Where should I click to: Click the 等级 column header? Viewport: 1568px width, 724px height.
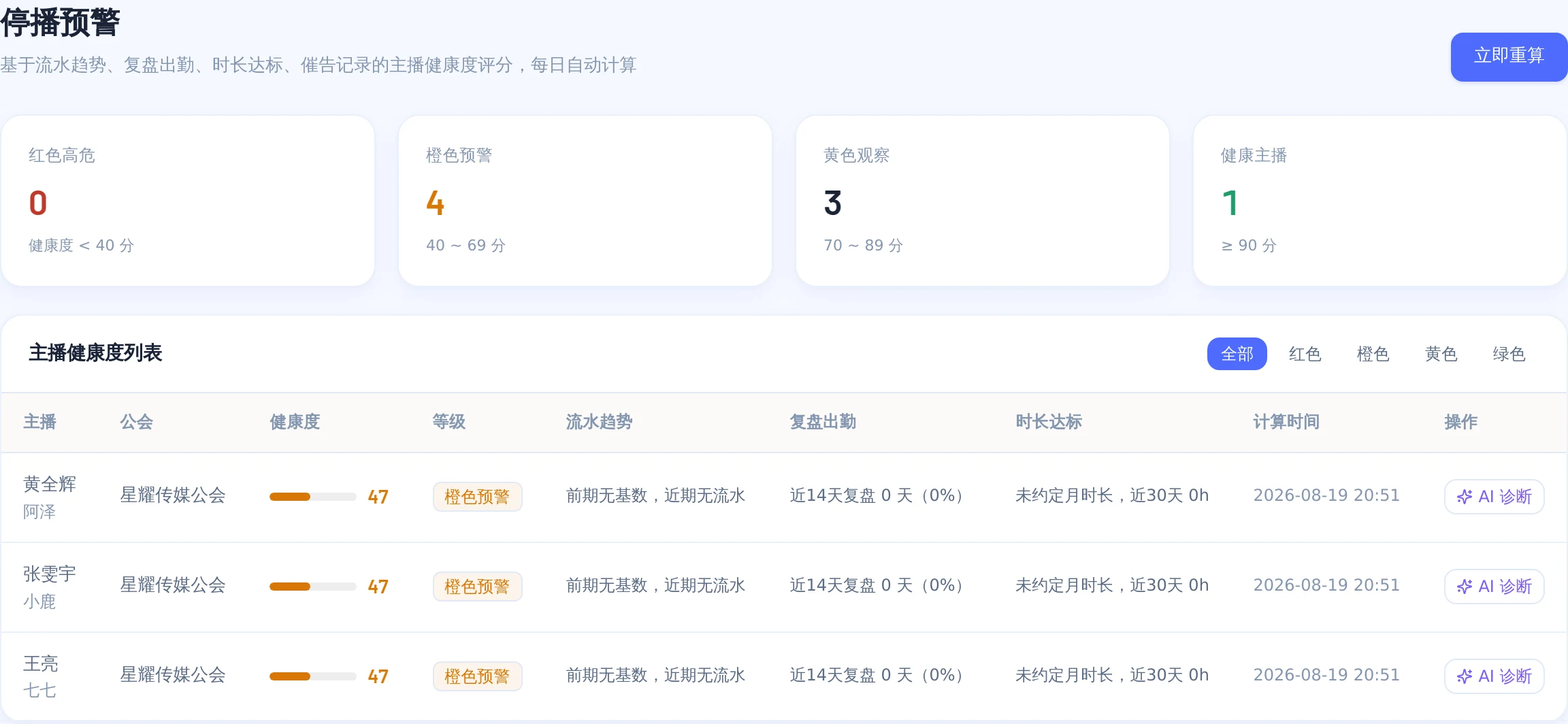(449, 422)
